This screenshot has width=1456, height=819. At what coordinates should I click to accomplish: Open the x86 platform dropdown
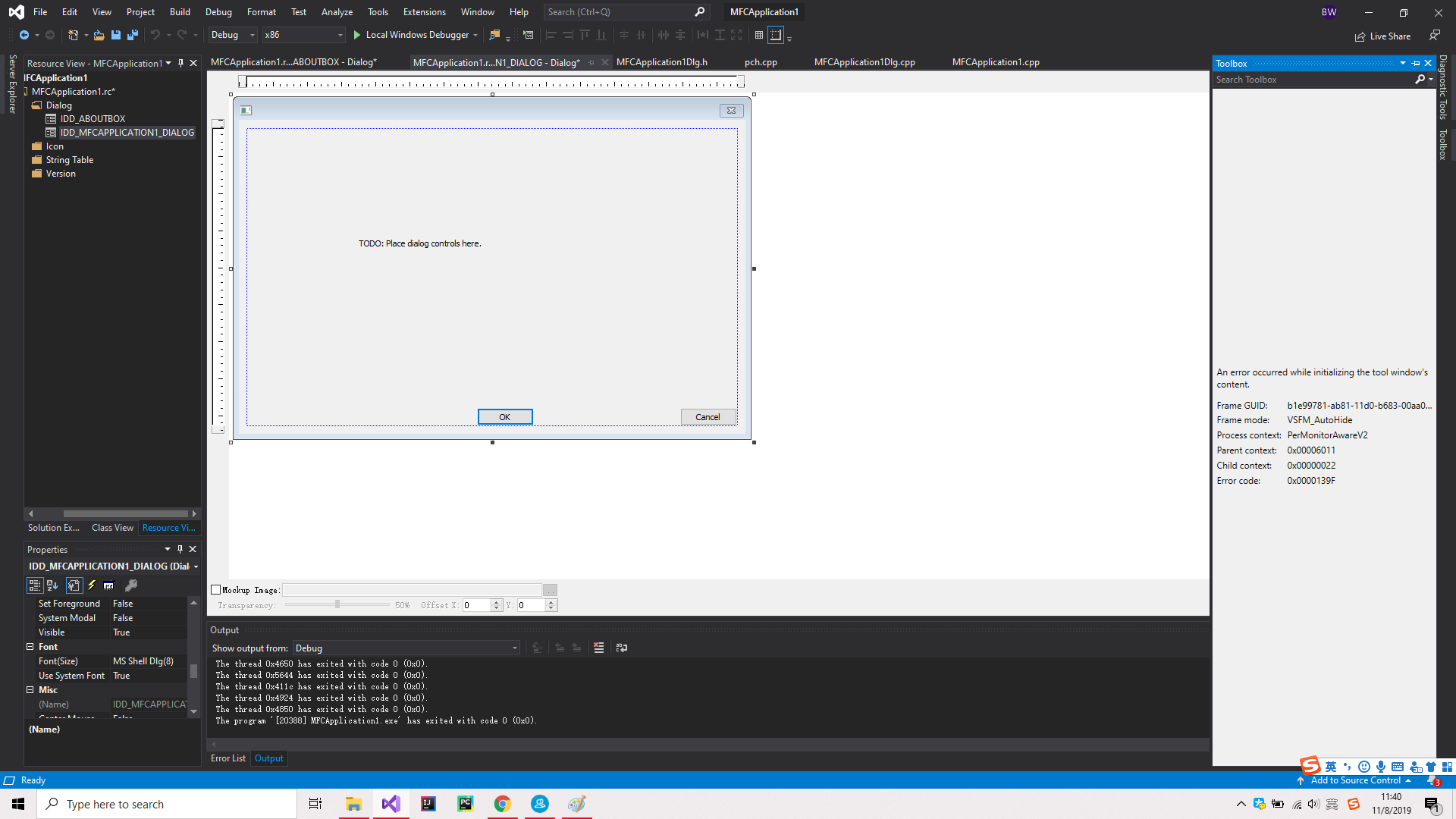pyautogui.click(x=304, y=35)
